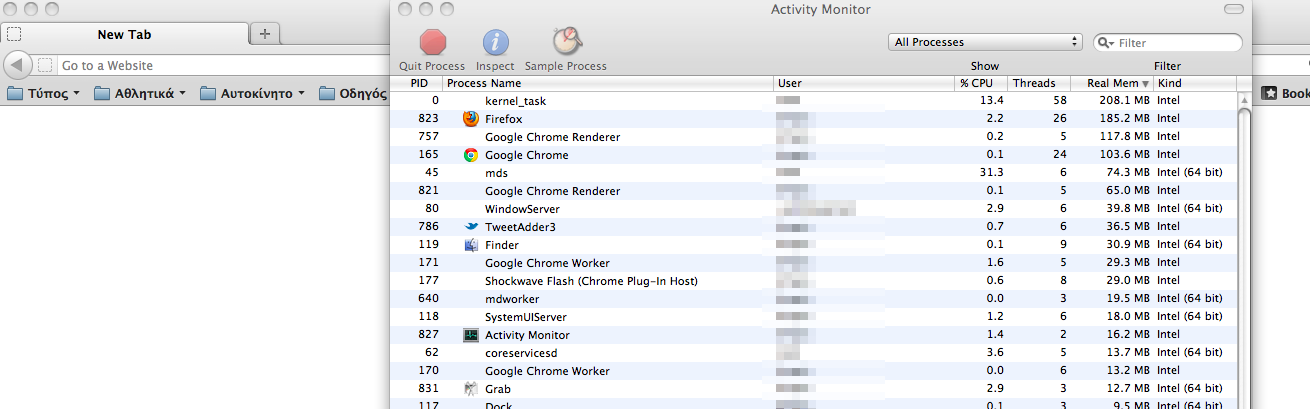1310x409 pixels.
Task: Click the 208.1 MB memory value
Action: click(x=1125, y=101)
